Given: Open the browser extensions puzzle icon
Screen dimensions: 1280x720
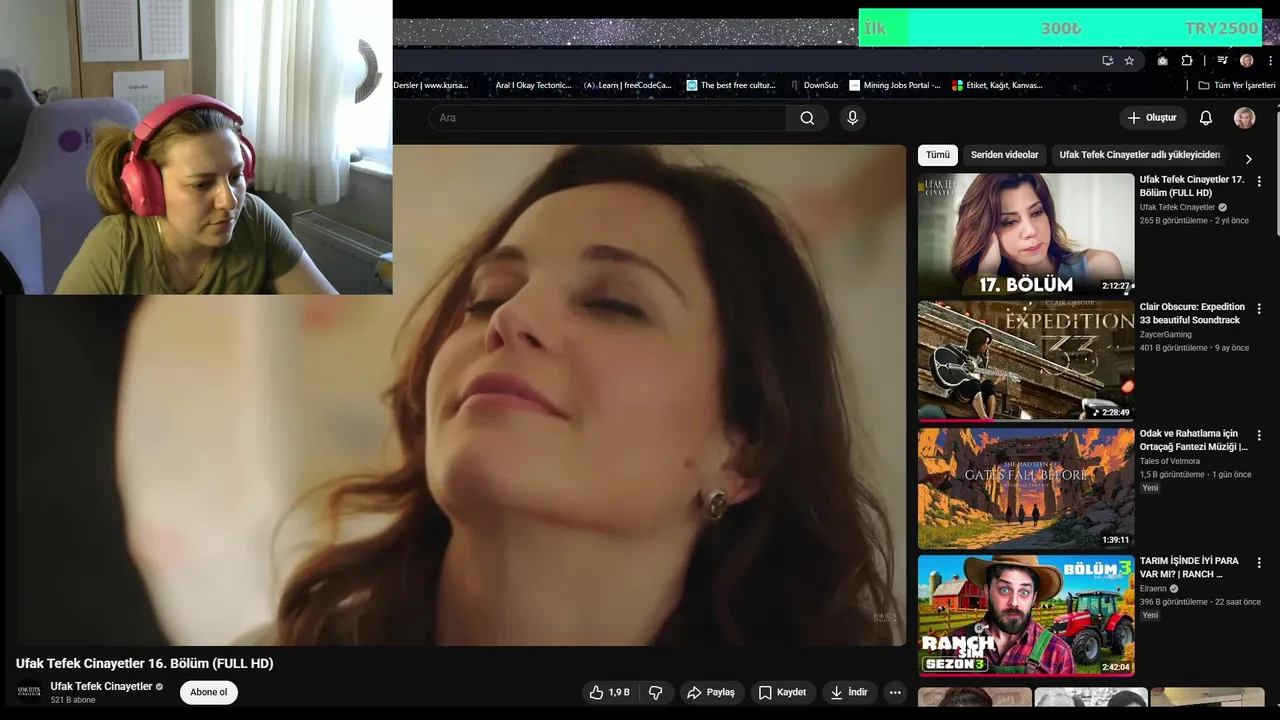Looking at the screenshot, I should [1187, 60].
